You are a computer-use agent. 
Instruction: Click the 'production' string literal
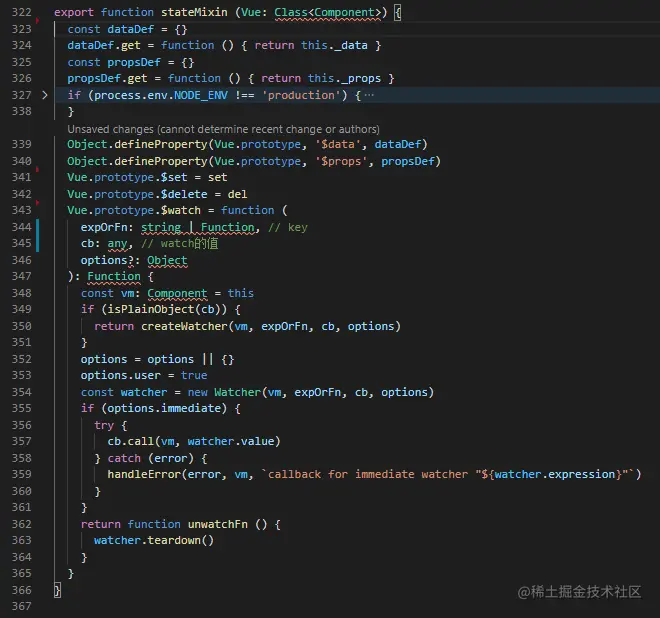pyautogui.click(x=301, y=95)
